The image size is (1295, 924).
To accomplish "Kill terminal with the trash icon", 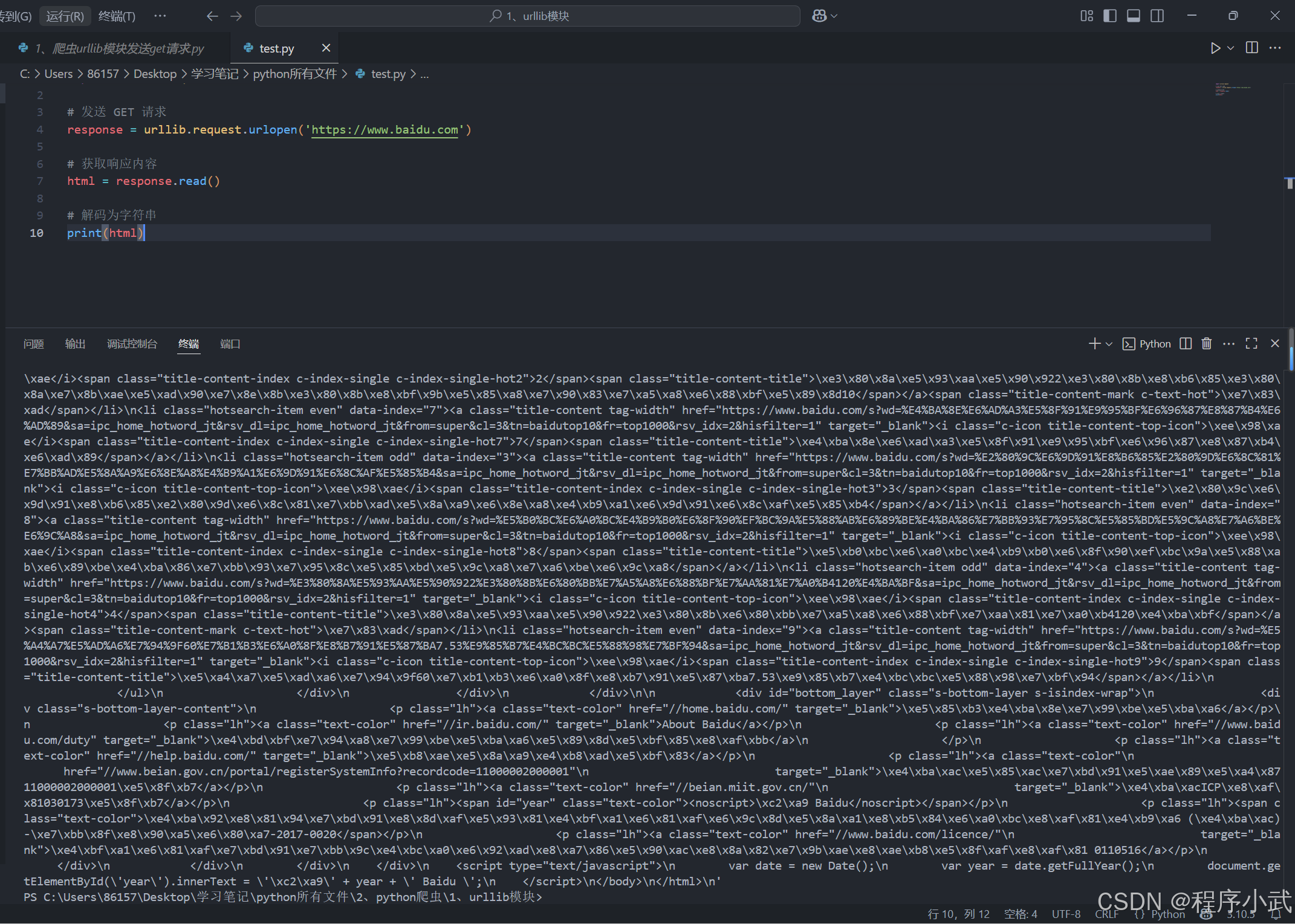I will tap(1207, 344).
